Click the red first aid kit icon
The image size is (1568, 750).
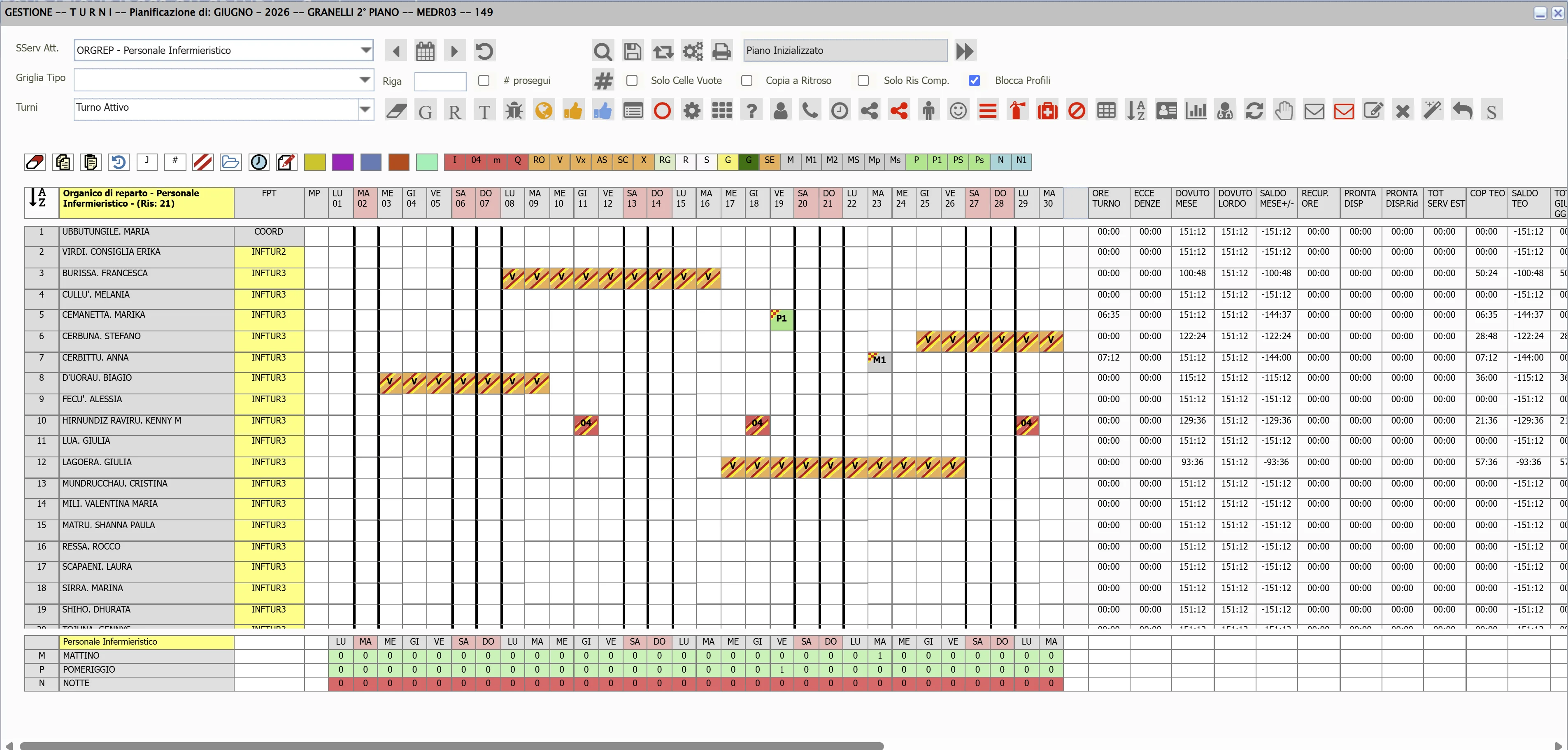(x=1047, y=111)
